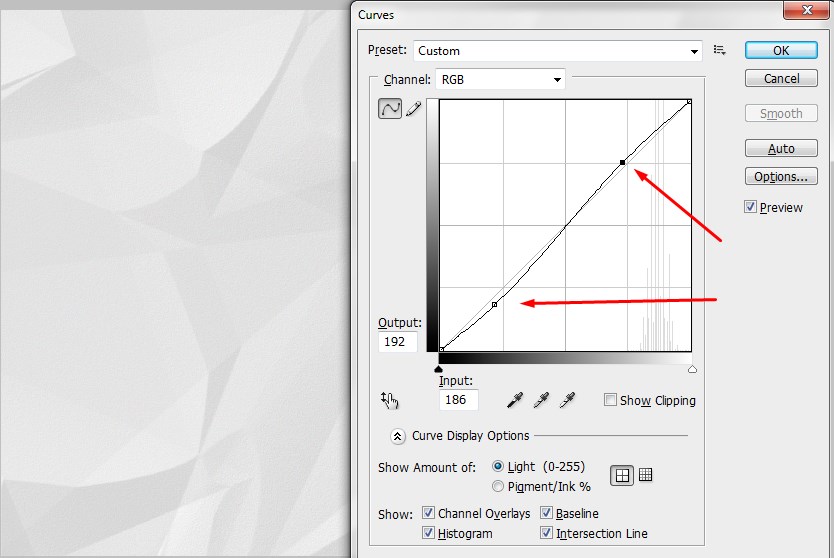Select the edit points curve tool
Viewport: 834px width, 558px height.
tap(390, 109)
